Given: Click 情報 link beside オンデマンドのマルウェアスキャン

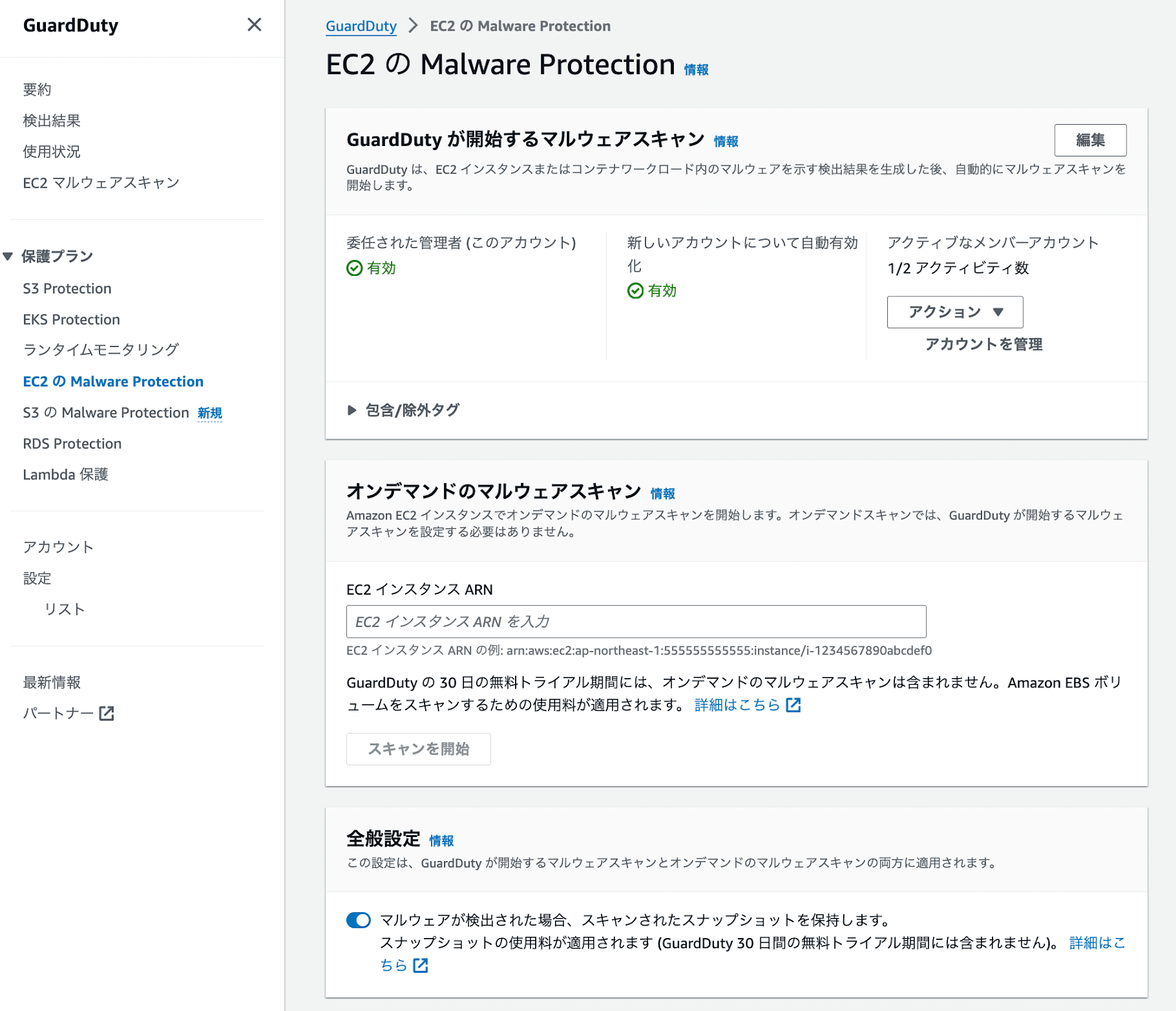Looking at the screenshot, I should pos(663,493).
